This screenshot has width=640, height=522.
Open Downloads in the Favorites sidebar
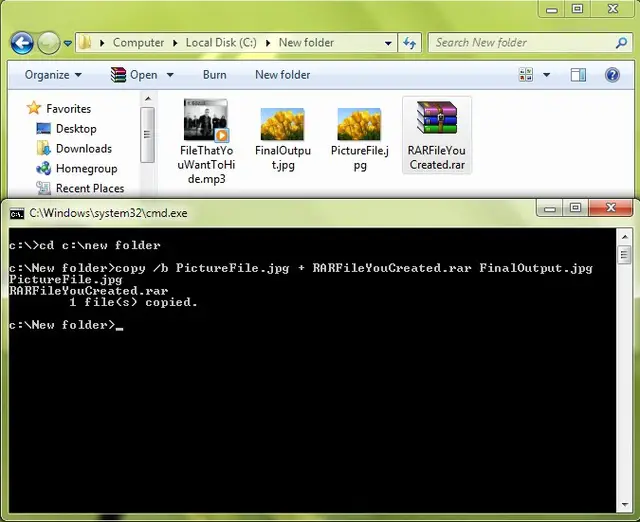tap(83, 149)
